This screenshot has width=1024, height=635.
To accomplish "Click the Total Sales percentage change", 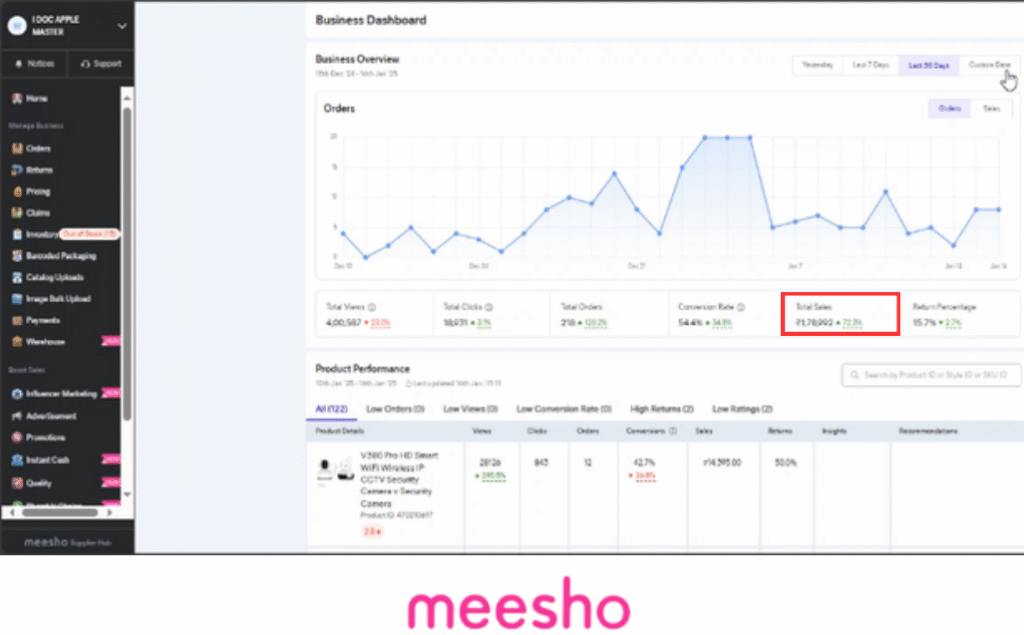I will (x=849, y=323).
